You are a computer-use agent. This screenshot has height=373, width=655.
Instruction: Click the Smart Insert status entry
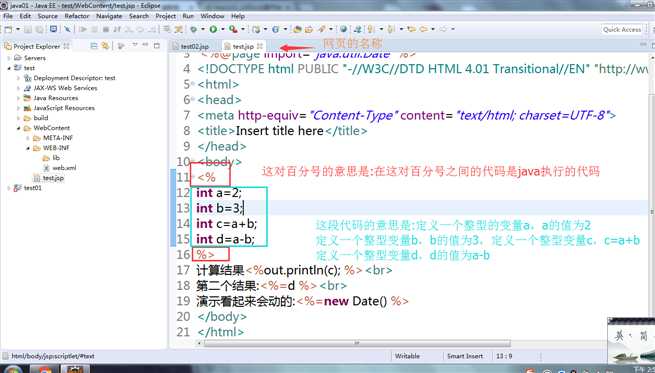[x=465, y=356]
